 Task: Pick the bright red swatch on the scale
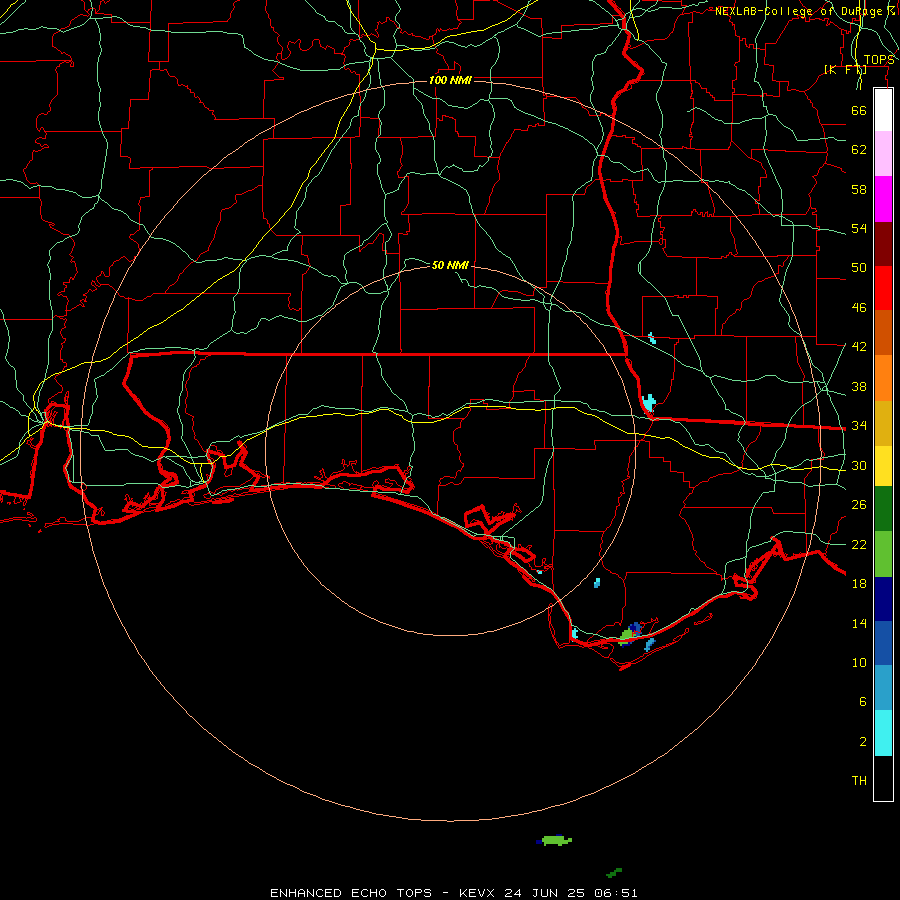pos(883,288)
